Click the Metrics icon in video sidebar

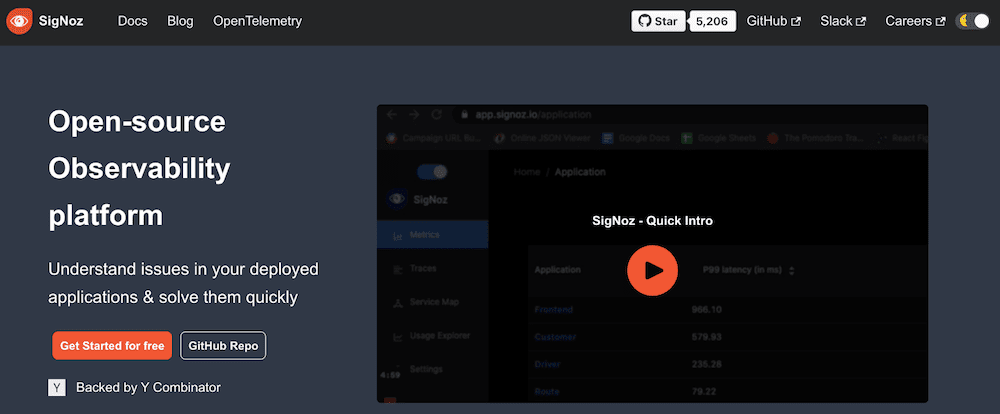coord(396,235)
